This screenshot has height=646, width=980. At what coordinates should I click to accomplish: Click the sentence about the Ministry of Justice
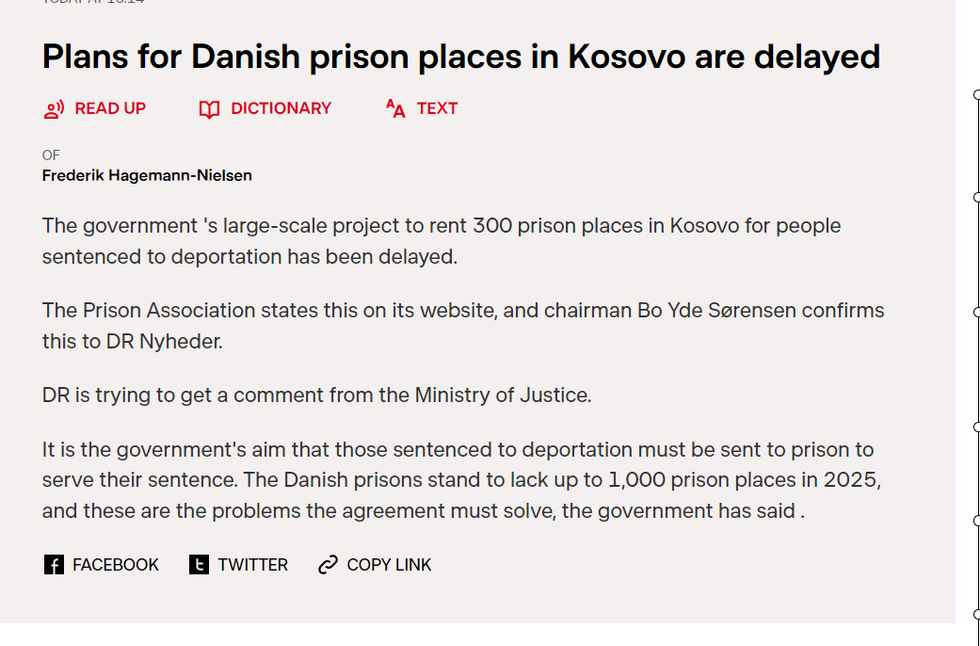[317, 395]
